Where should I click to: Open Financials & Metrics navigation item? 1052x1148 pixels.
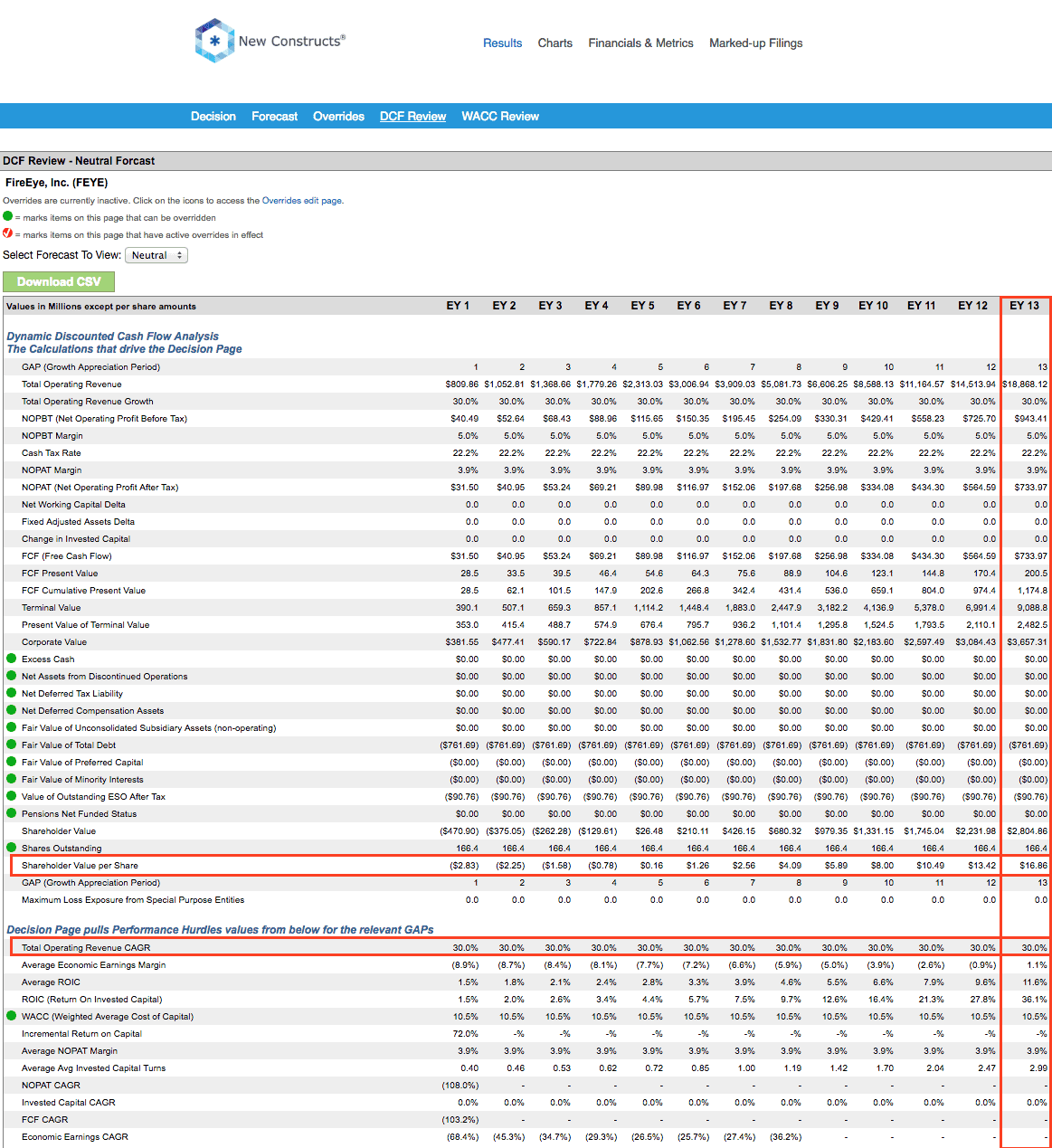pyautogui.click(x=640, y=43)
